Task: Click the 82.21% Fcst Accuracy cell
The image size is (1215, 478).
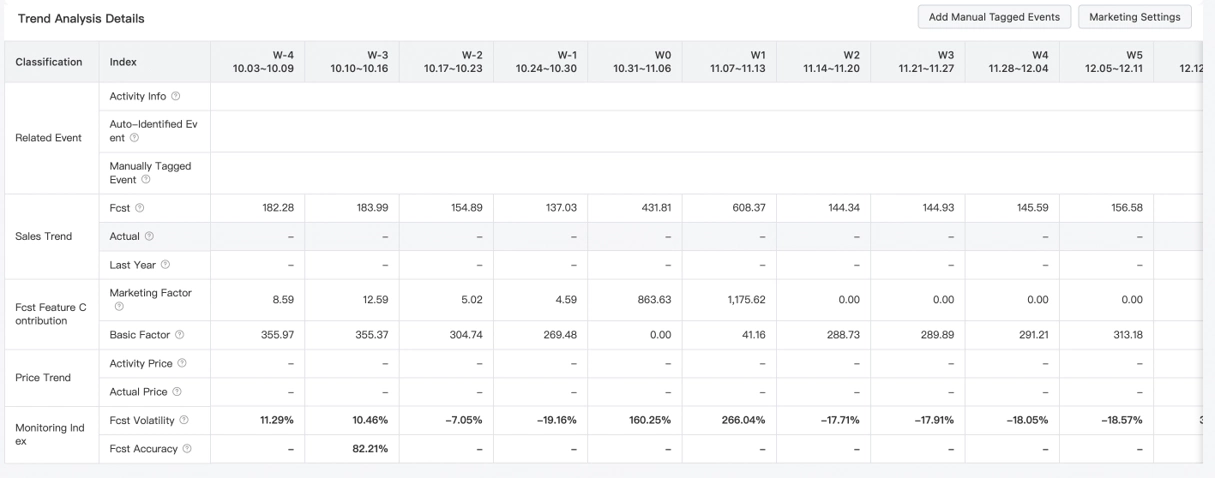Action: 370,449
